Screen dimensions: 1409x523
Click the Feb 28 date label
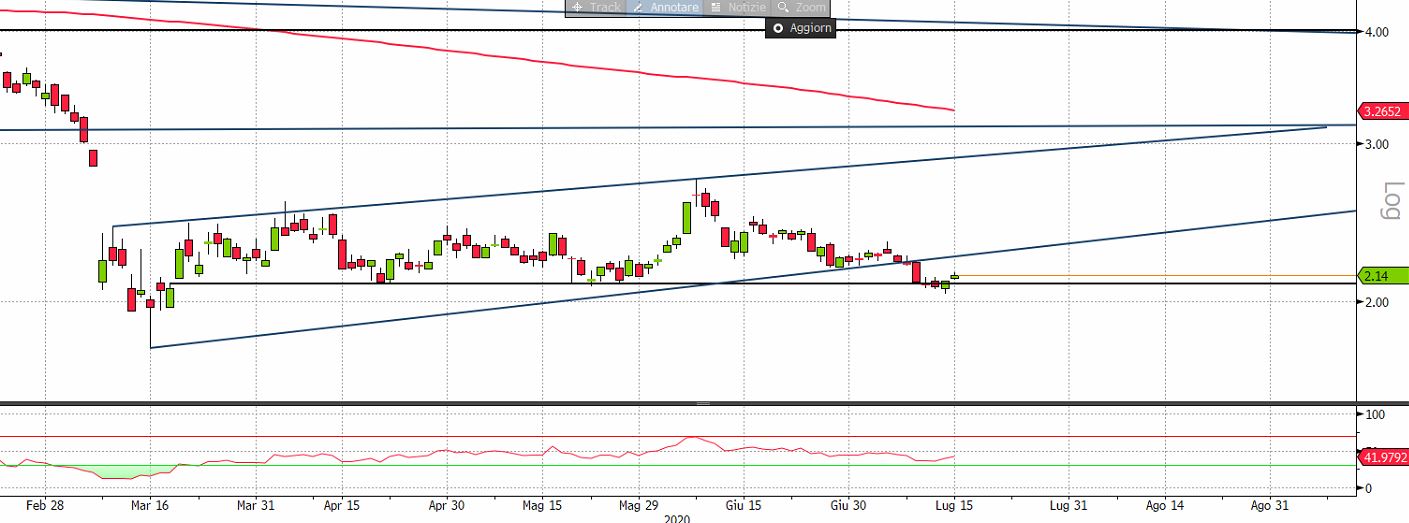46,506
